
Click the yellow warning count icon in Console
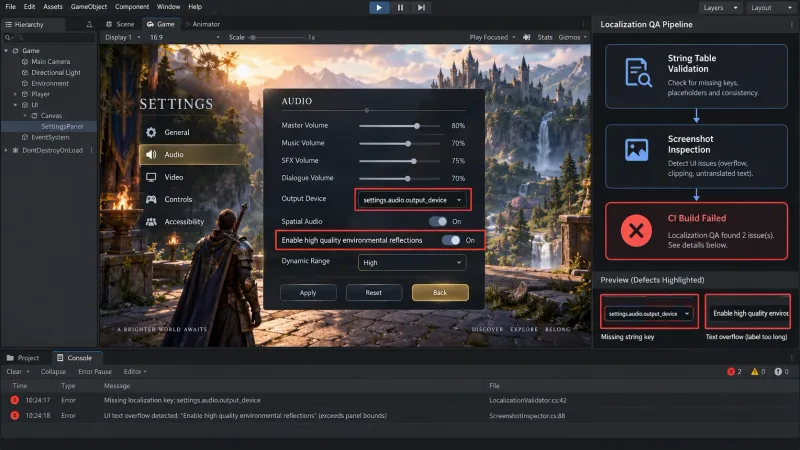click(x=755, y=371)
